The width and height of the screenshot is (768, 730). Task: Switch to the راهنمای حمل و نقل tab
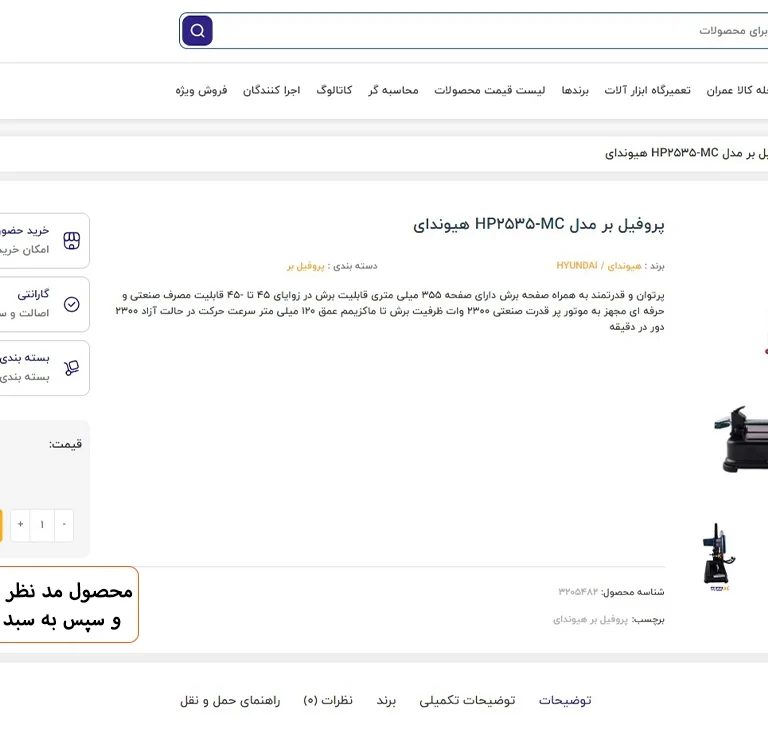click(x=230, y=701)
